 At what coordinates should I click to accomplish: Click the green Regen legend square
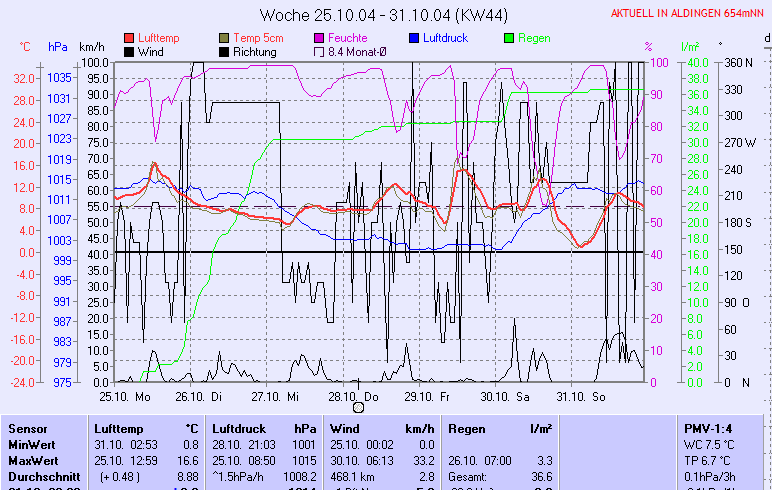510,38
